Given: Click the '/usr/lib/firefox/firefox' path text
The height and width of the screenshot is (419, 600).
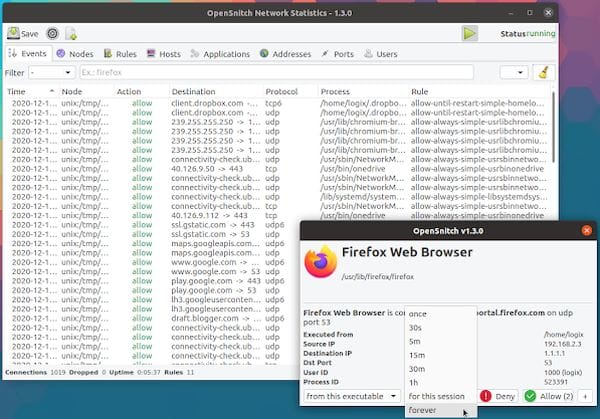Looking at the screenshot, I should (x=378, y=276).
